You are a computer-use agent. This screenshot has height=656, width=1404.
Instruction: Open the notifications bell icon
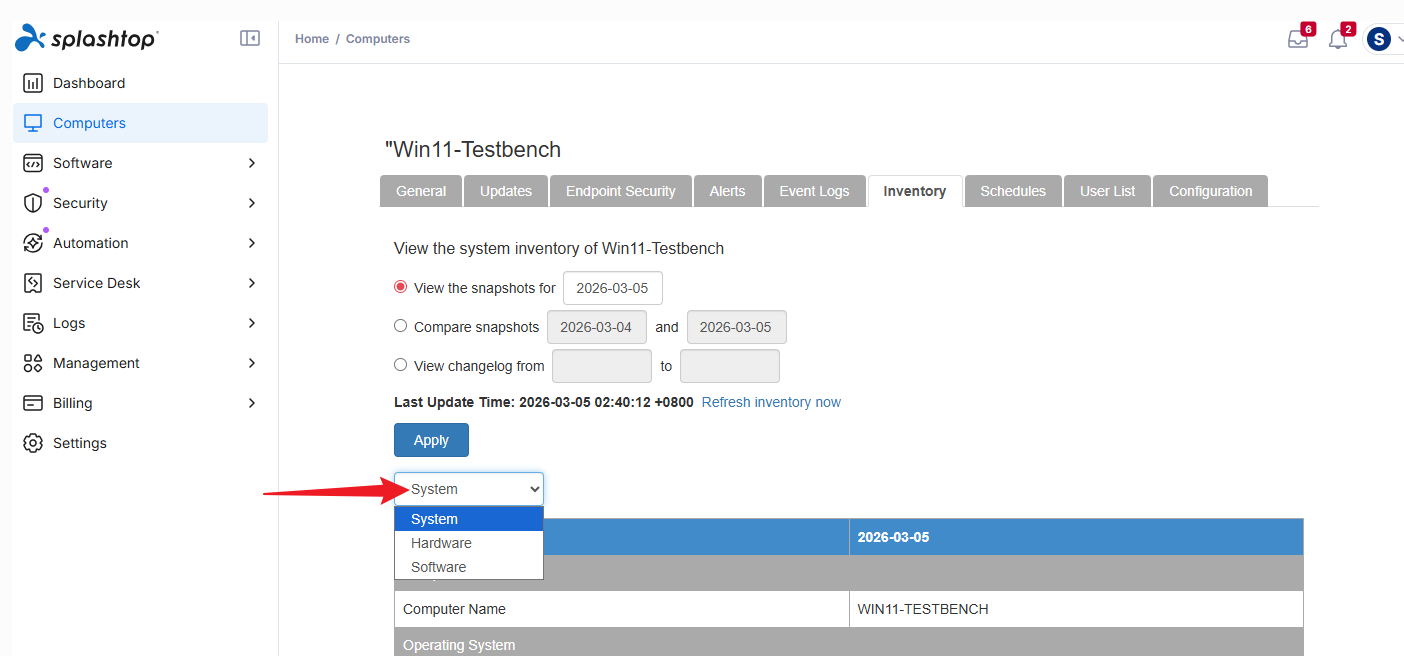[1338, 39]
